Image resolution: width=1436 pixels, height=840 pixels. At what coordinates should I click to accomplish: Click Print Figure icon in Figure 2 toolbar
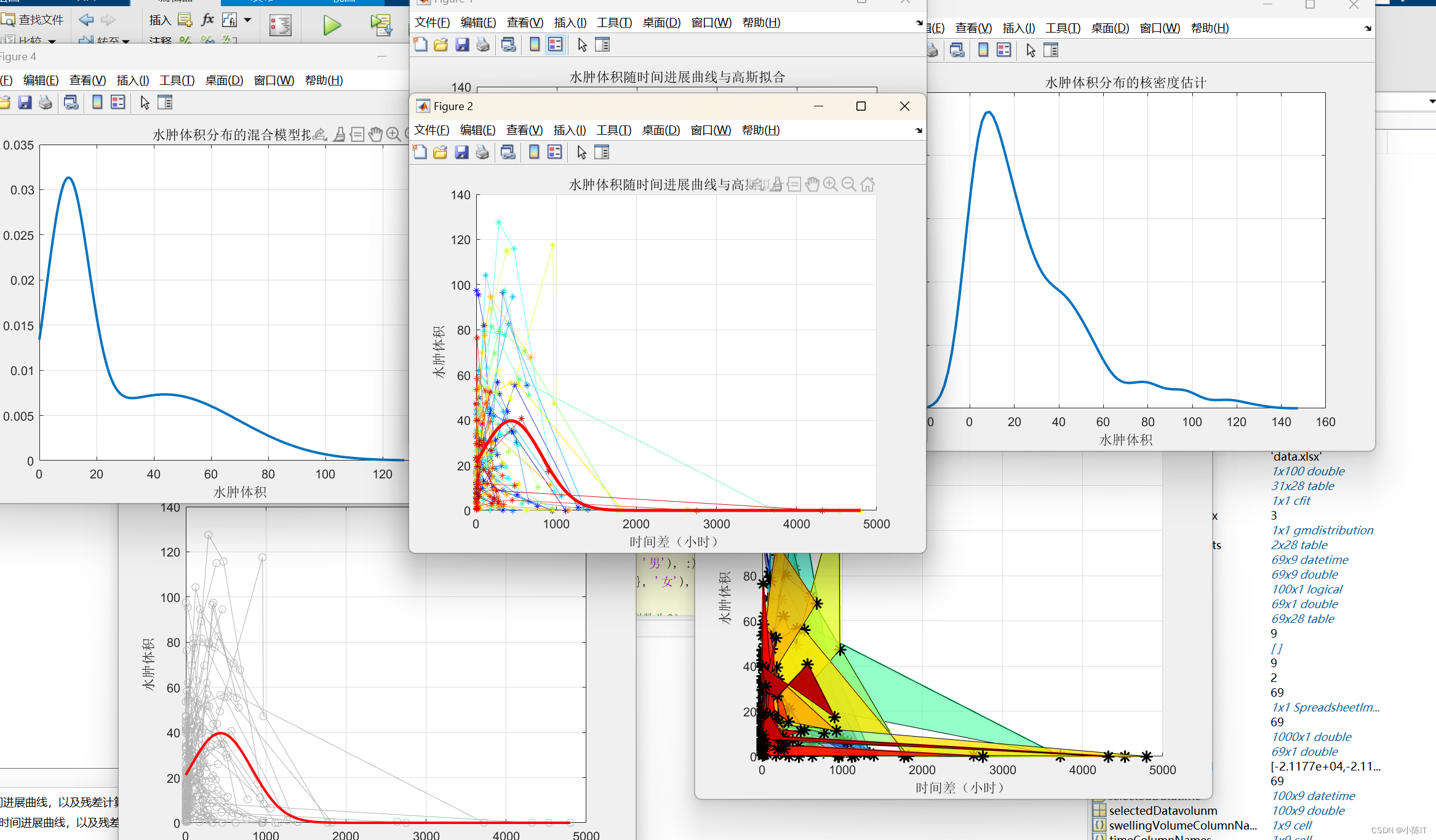click(x=482, y=153)
